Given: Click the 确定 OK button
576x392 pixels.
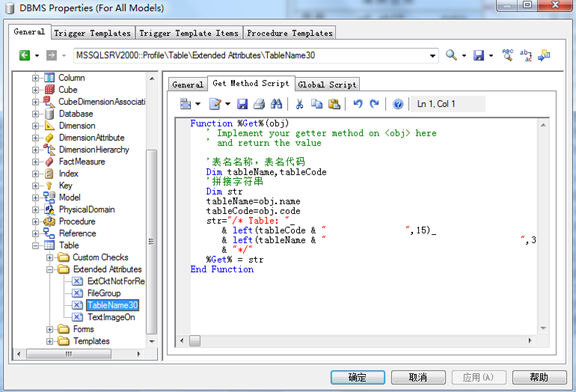Looking at the screenshot, I should [x=358, y=377].
